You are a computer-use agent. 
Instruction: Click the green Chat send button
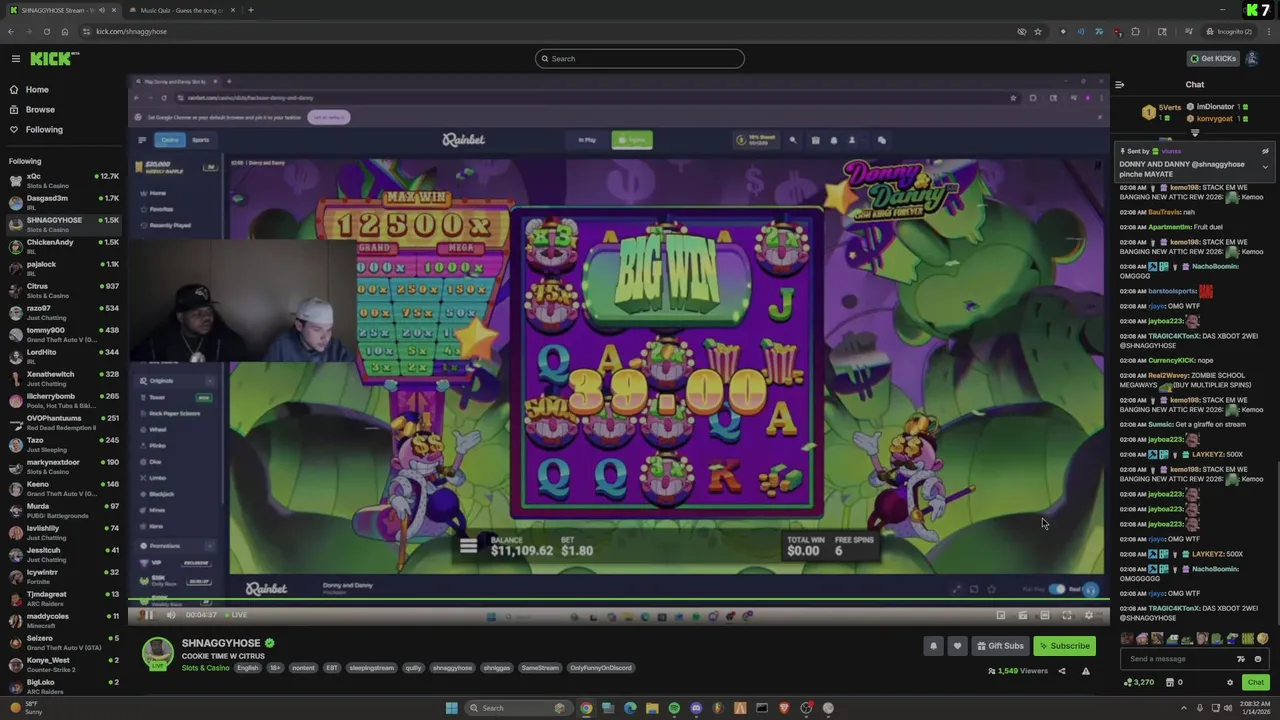click(1256, 683)
